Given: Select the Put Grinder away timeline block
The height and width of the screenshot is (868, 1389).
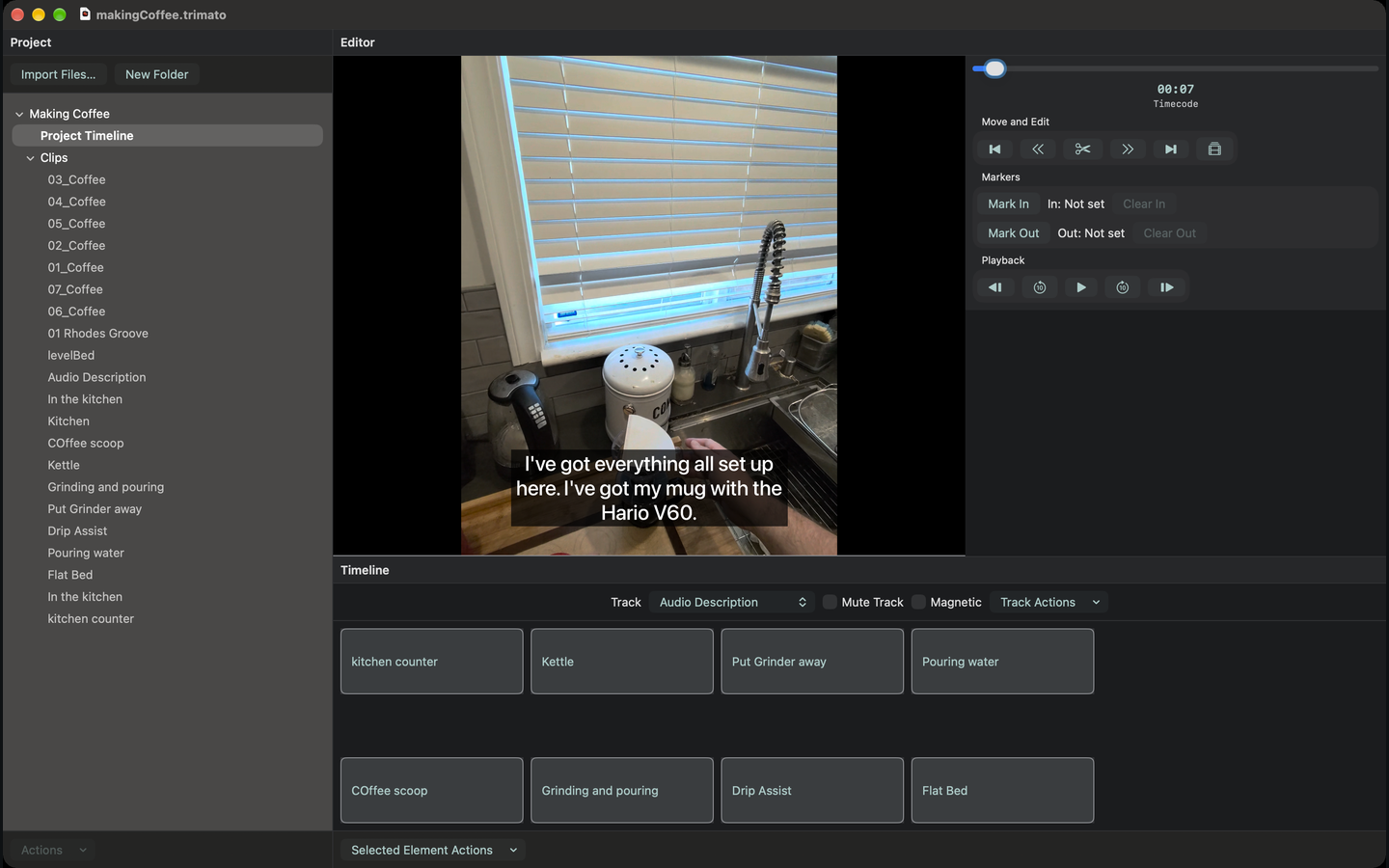Looking at the screenshot, I should tap(812, 662).
